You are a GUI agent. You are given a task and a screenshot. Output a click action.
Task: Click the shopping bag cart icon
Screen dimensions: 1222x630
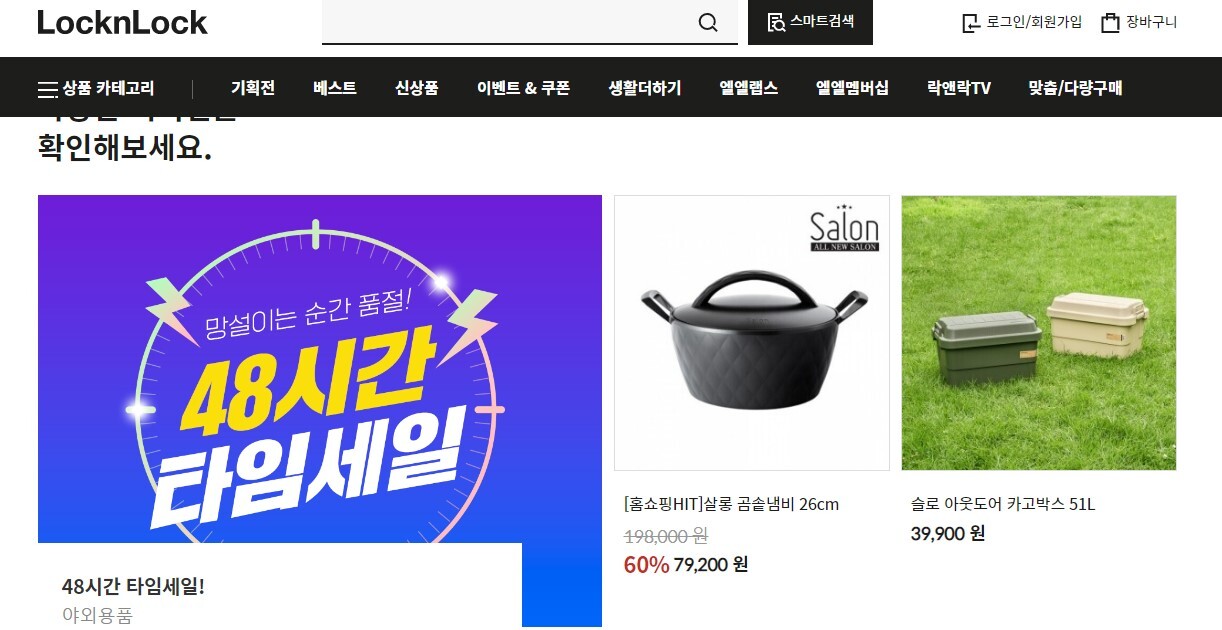tap(1110, 23)
